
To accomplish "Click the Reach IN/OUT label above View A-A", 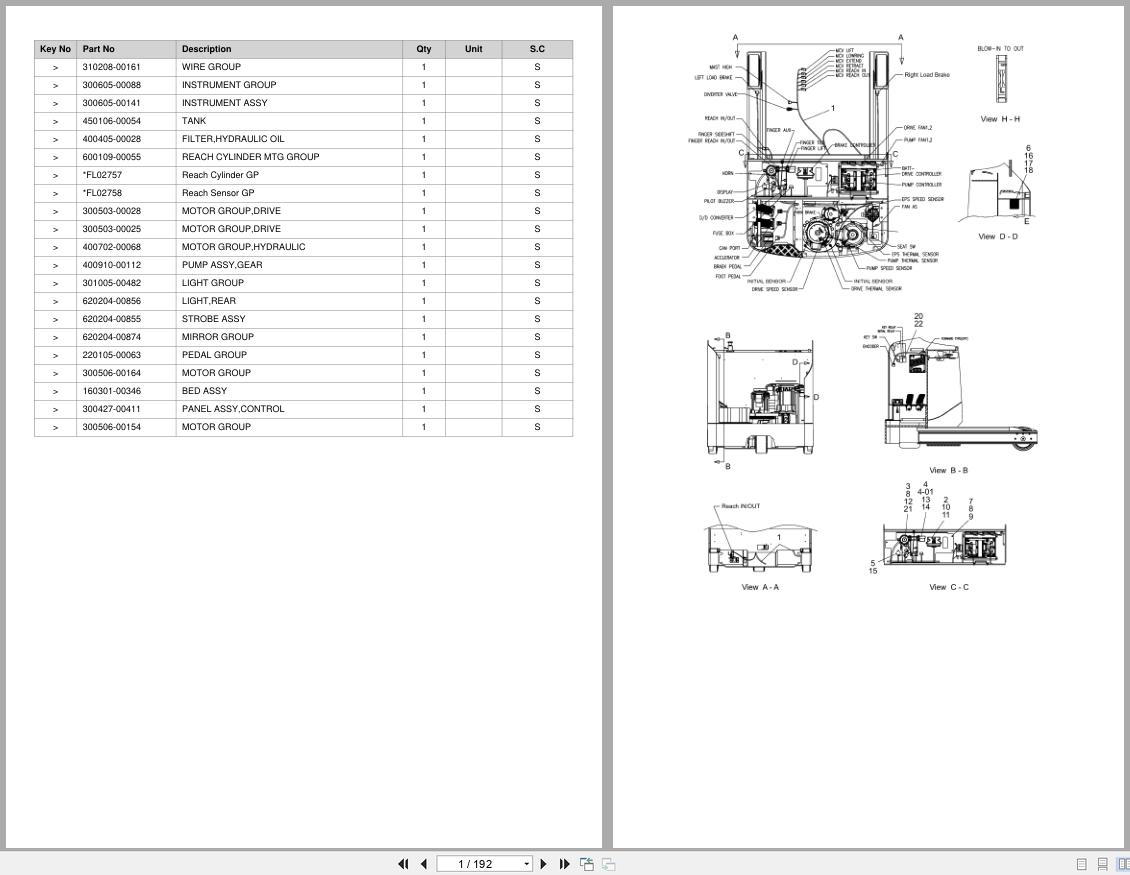I will click(x=741, y=506).
